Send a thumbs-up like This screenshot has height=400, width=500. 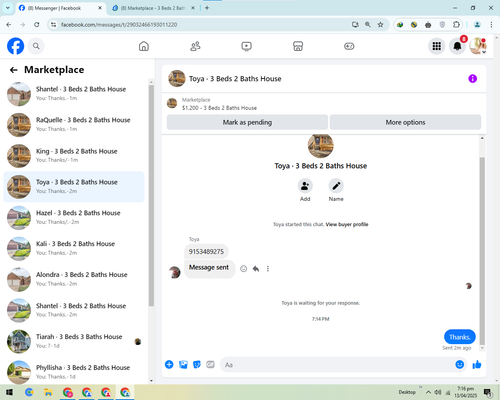pyautogui.click(x=477, y=365)
